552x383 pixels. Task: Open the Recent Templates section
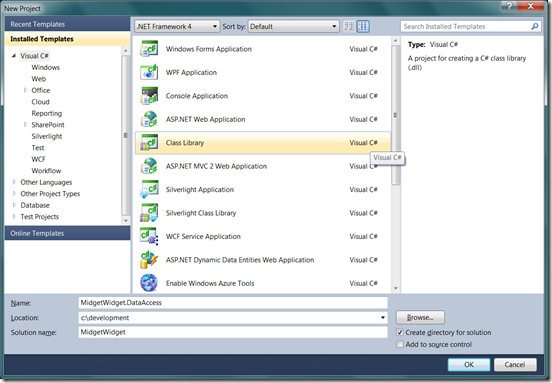pos(67,24)
